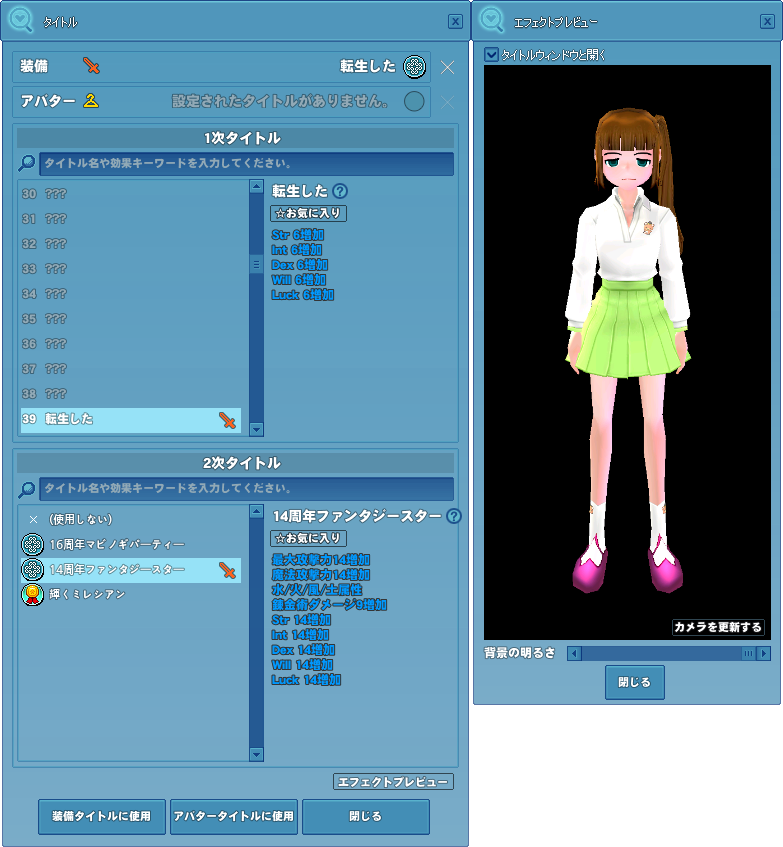The image size is (783, 847).
Task: Click 閉じる button in エフェクトプレビュー window
Action: tap(634, 682)
